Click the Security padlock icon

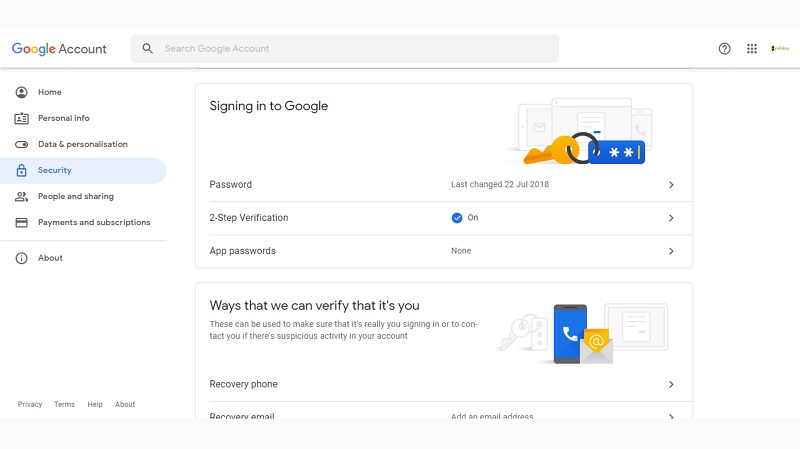coord(21,170)
